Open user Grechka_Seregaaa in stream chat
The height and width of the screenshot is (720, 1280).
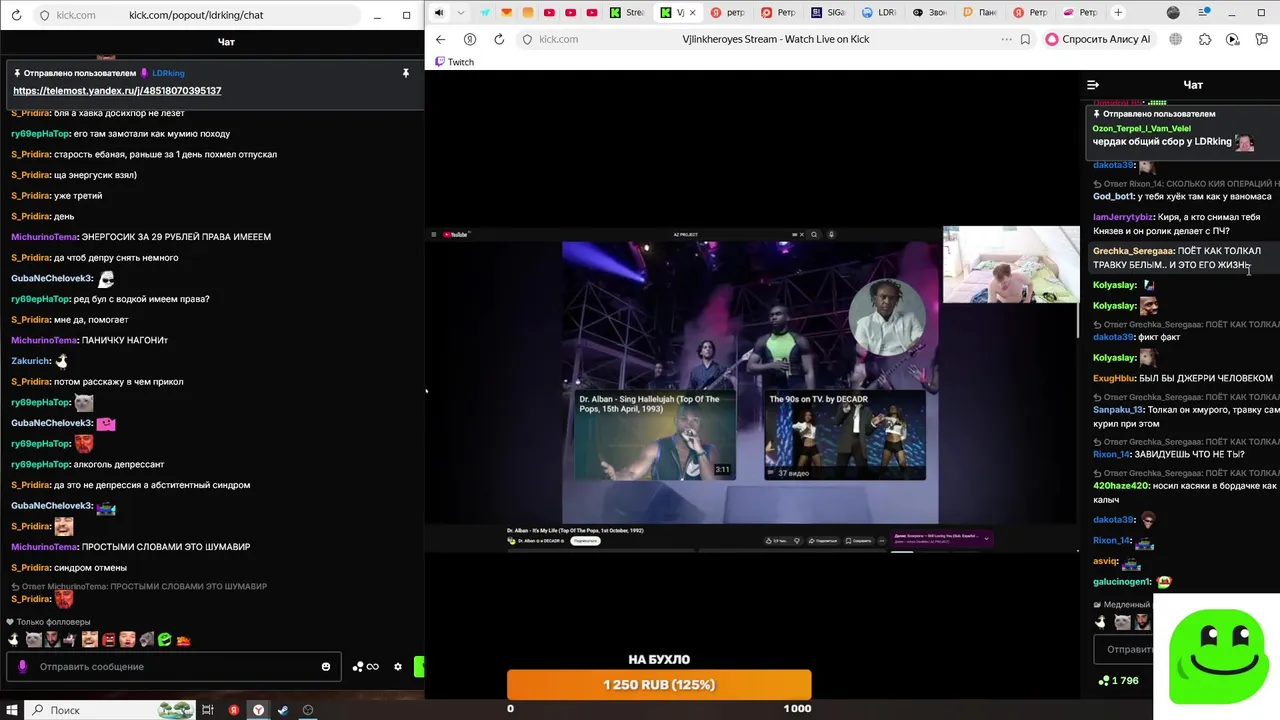point(1133,251)
